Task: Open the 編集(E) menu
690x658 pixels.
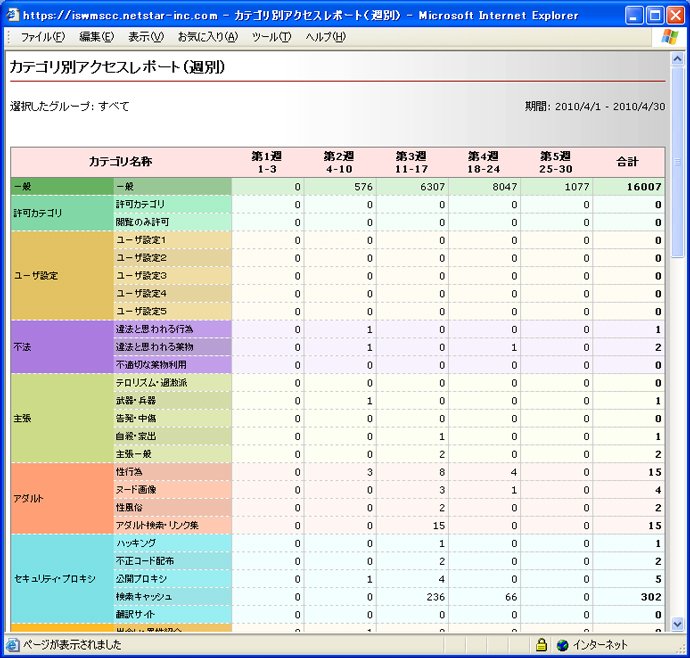Action: 96,37
